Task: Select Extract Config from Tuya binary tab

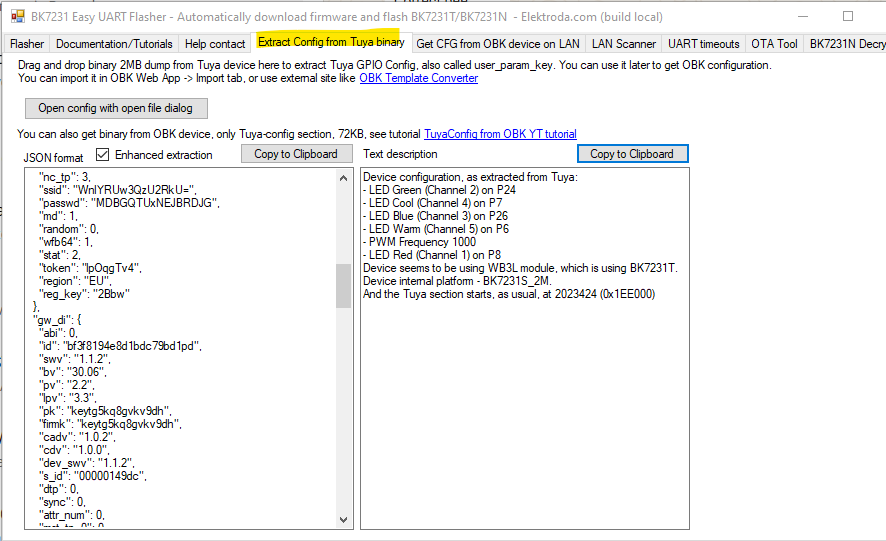Action: coord(331,42)
